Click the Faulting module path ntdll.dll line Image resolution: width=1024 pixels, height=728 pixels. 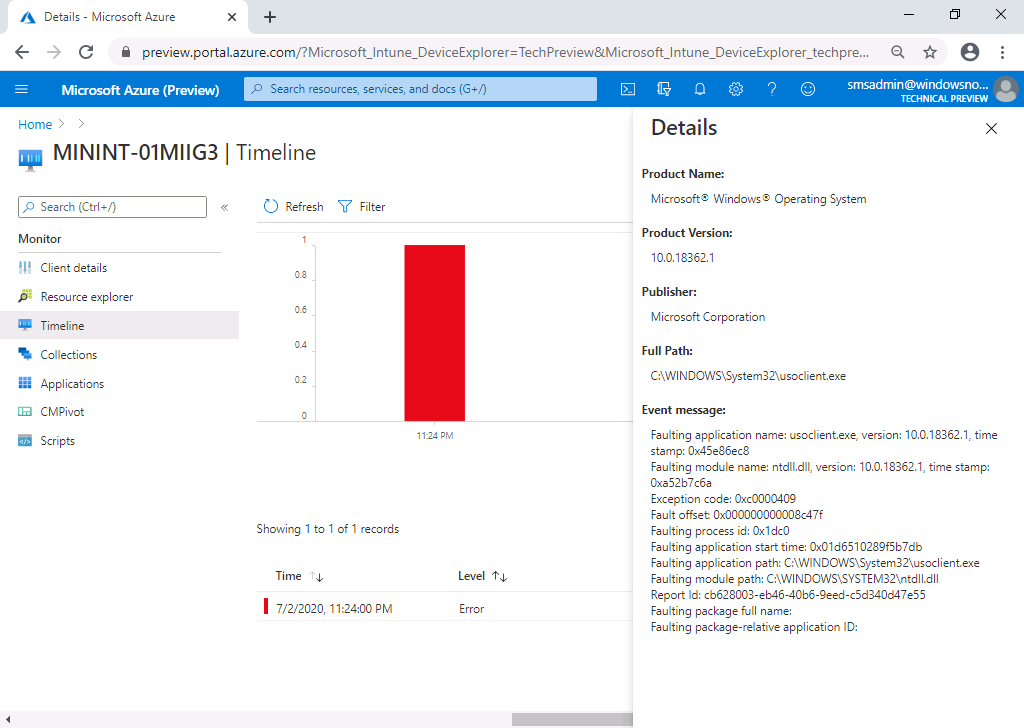tap(794, 578)
